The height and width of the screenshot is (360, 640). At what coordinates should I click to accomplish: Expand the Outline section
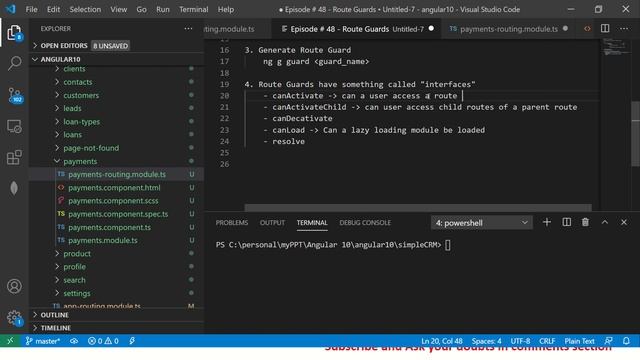click(x=54, y=315)
